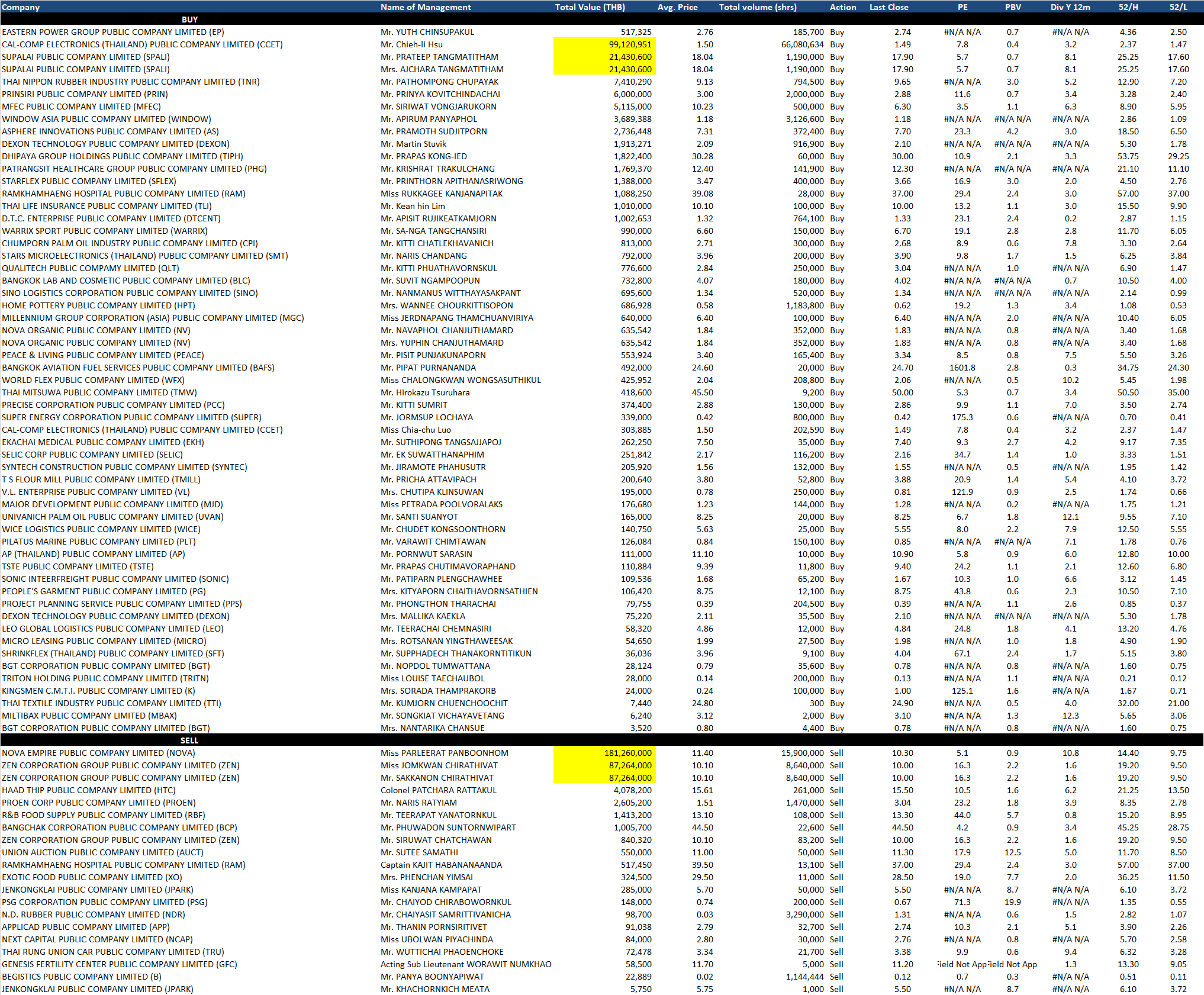Viewport: 1204px width, 995px height.
Task: Select QUALITECH PUBLIC COMPANY (QLT) cell
Action: pos(91,268)
